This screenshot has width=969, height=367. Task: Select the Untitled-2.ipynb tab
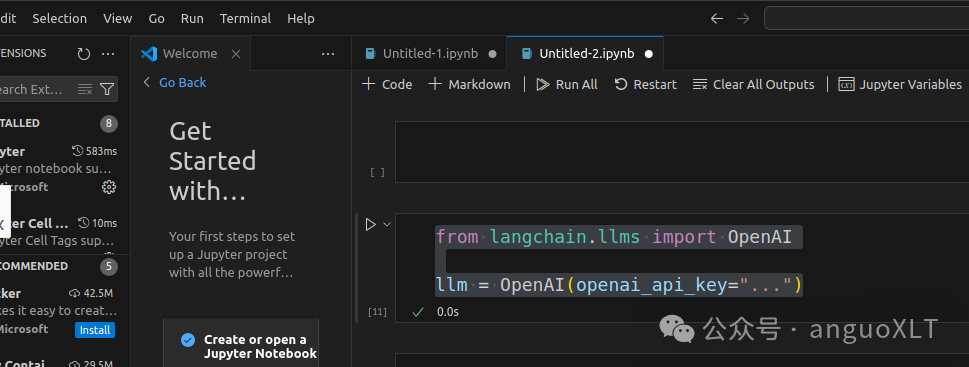[x=585, y=54]
